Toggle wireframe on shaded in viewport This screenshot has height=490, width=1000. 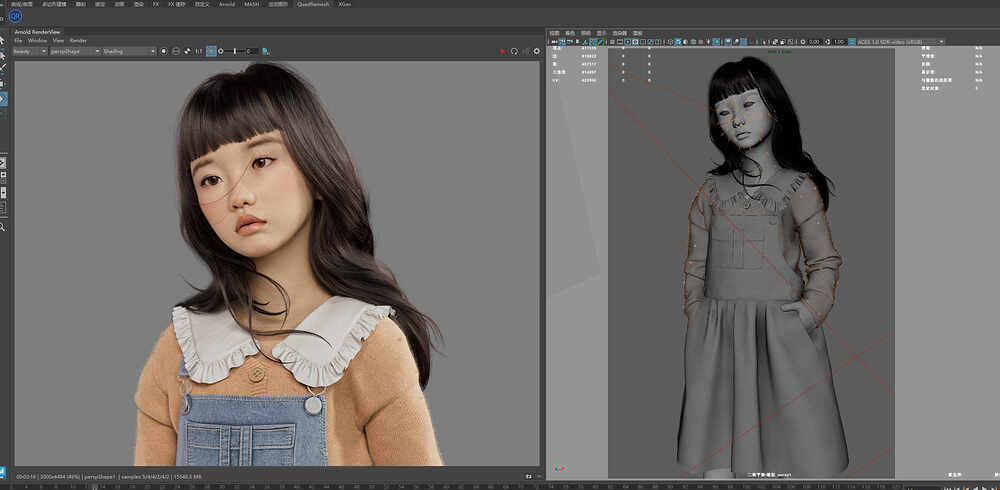(x=693, y=41)
